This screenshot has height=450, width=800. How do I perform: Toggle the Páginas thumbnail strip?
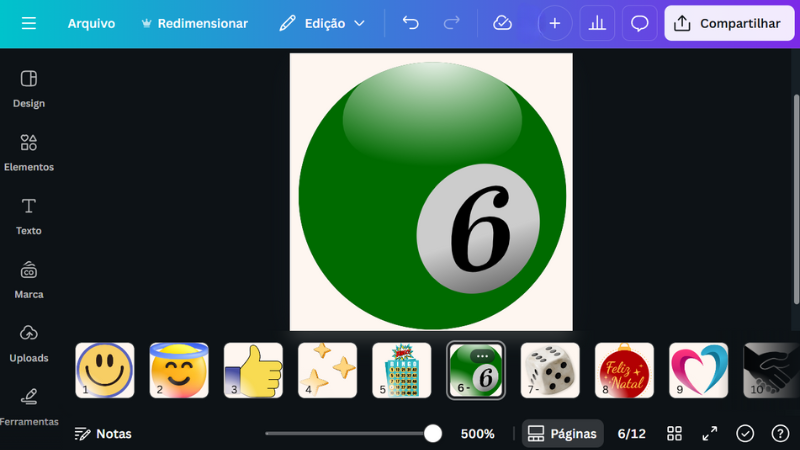point(561,433)
